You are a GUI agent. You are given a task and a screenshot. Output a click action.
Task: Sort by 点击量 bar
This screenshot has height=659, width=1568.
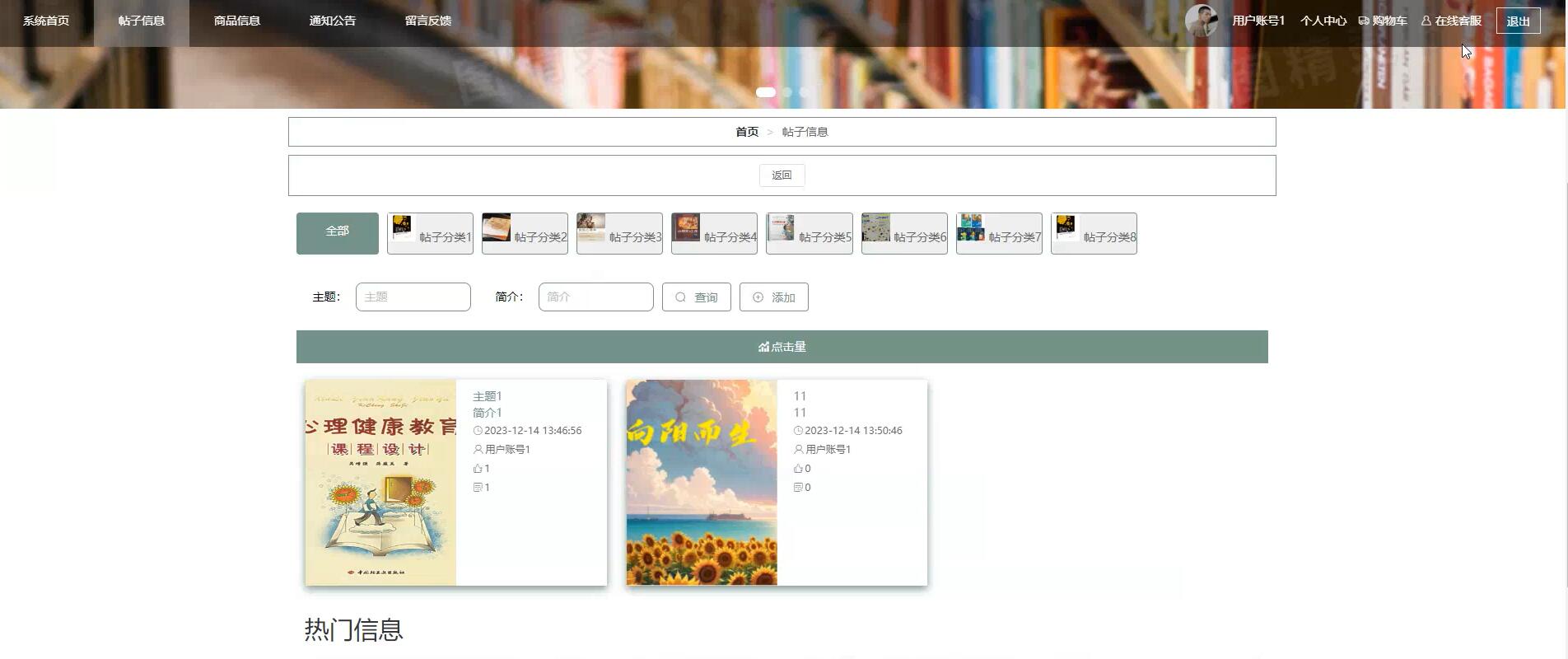[782, 347]
